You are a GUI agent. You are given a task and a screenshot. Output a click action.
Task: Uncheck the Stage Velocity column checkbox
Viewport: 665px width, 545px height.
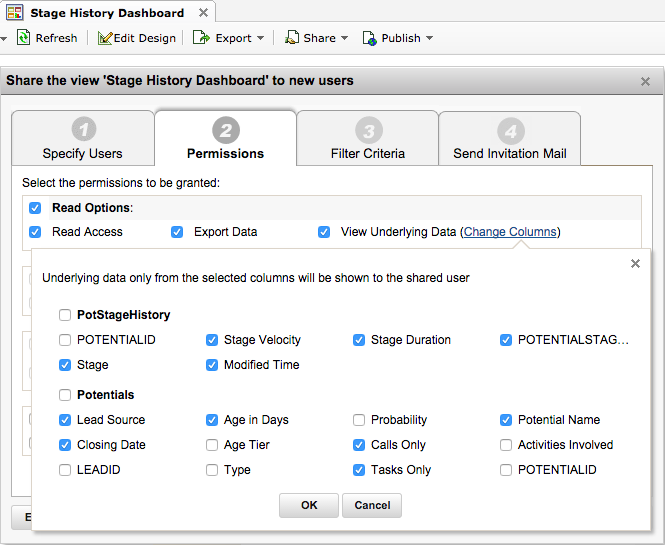point(212,340)
